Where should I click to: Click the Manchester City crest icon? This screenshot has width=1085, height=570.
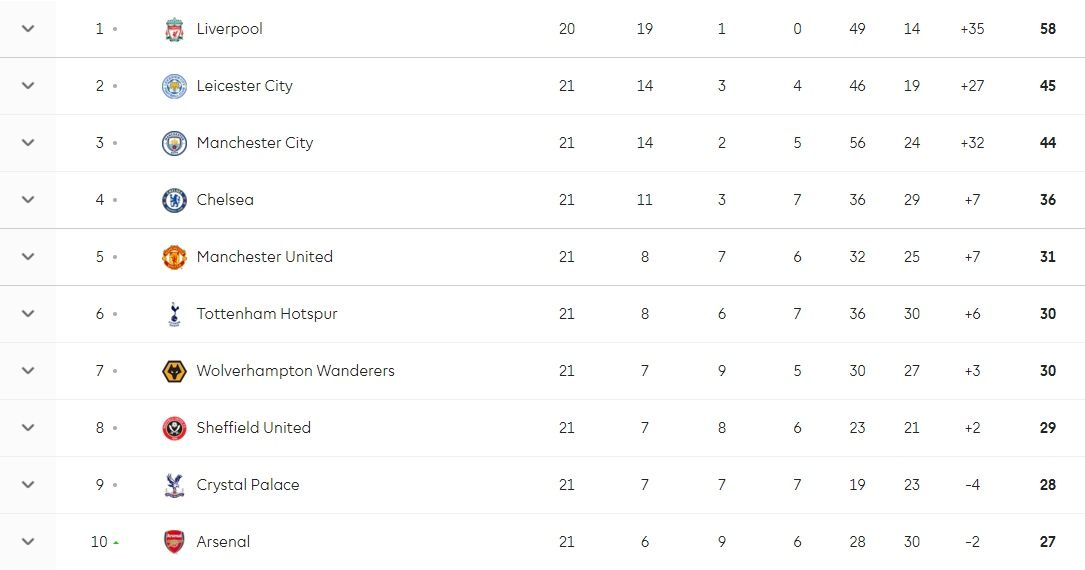[174, 144]
